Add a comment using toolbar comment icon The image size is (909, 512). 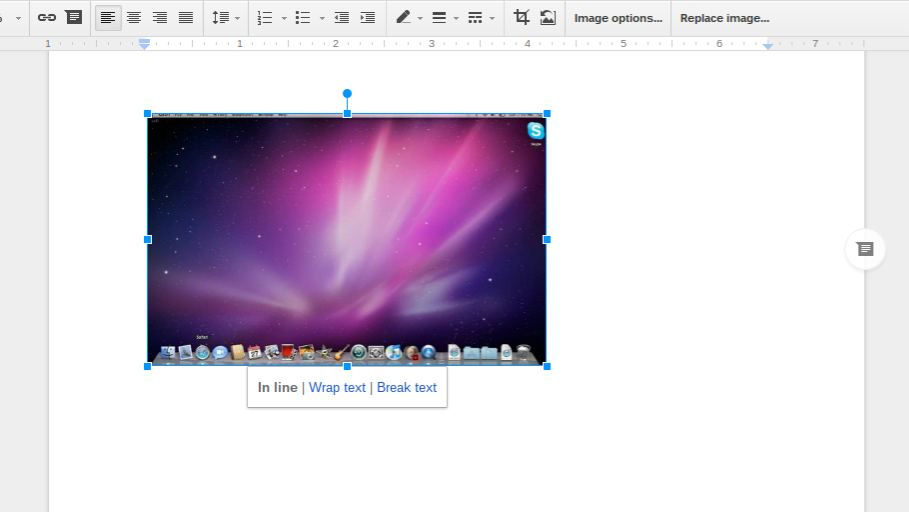click(74, 17)
